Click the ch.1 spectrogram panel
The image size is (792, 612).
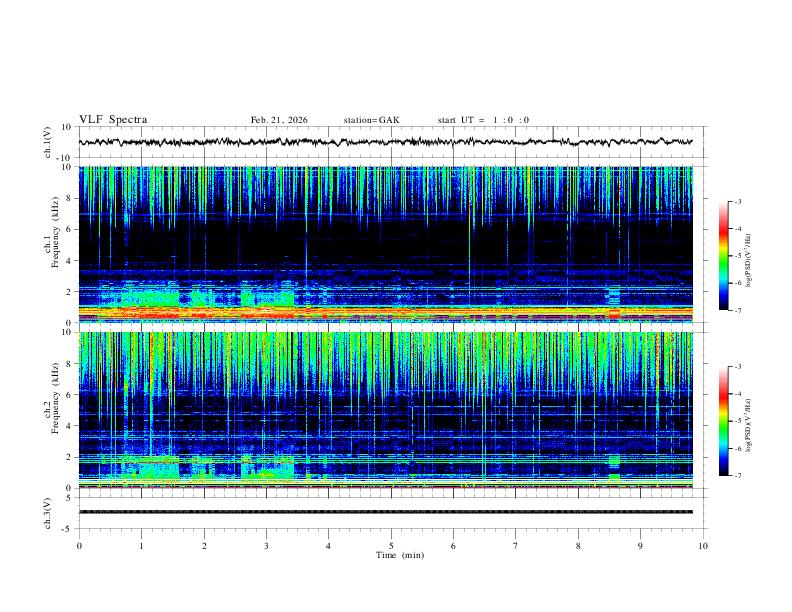click(x=386, y=244)
